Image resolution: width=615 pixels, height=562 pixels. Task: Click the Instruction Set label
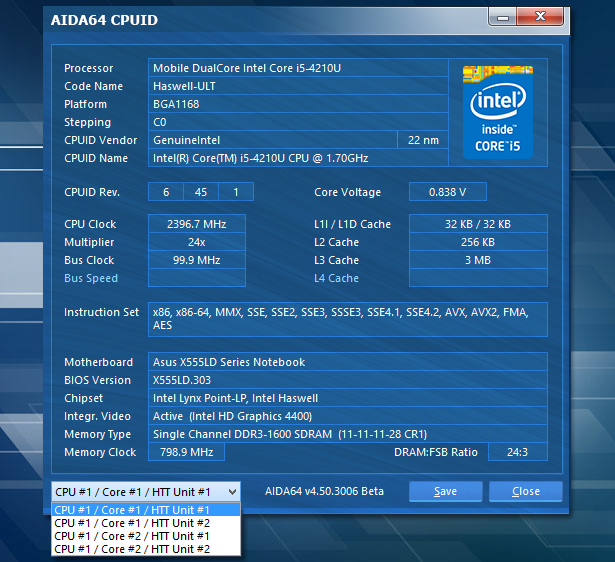click(x=102, y=312)
